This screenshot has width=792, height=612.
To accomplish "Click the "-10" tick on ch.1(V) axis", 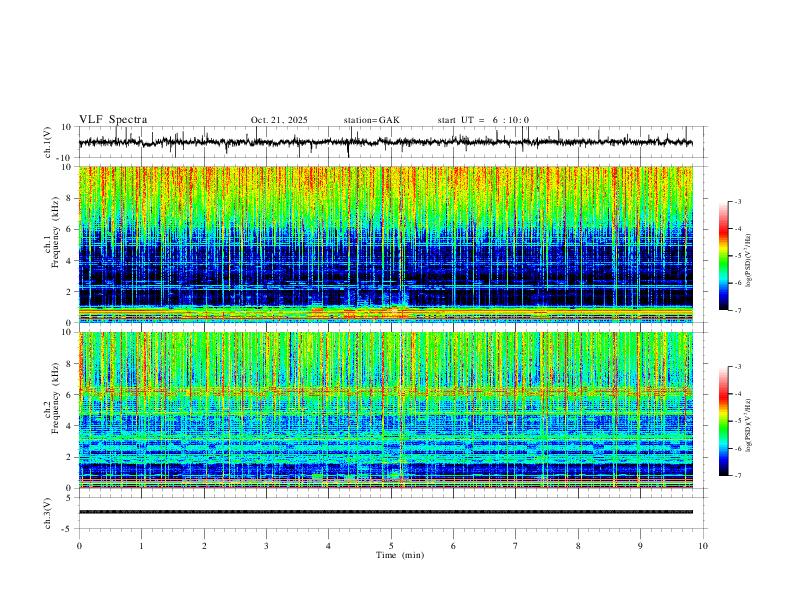I will pyautogui.click(x=65, y=158).
